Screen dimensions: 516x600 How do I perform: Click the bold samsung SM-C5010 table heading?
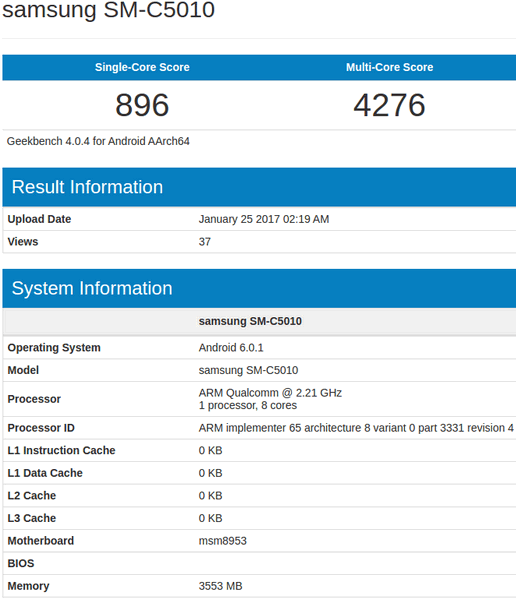coord(250,321)
